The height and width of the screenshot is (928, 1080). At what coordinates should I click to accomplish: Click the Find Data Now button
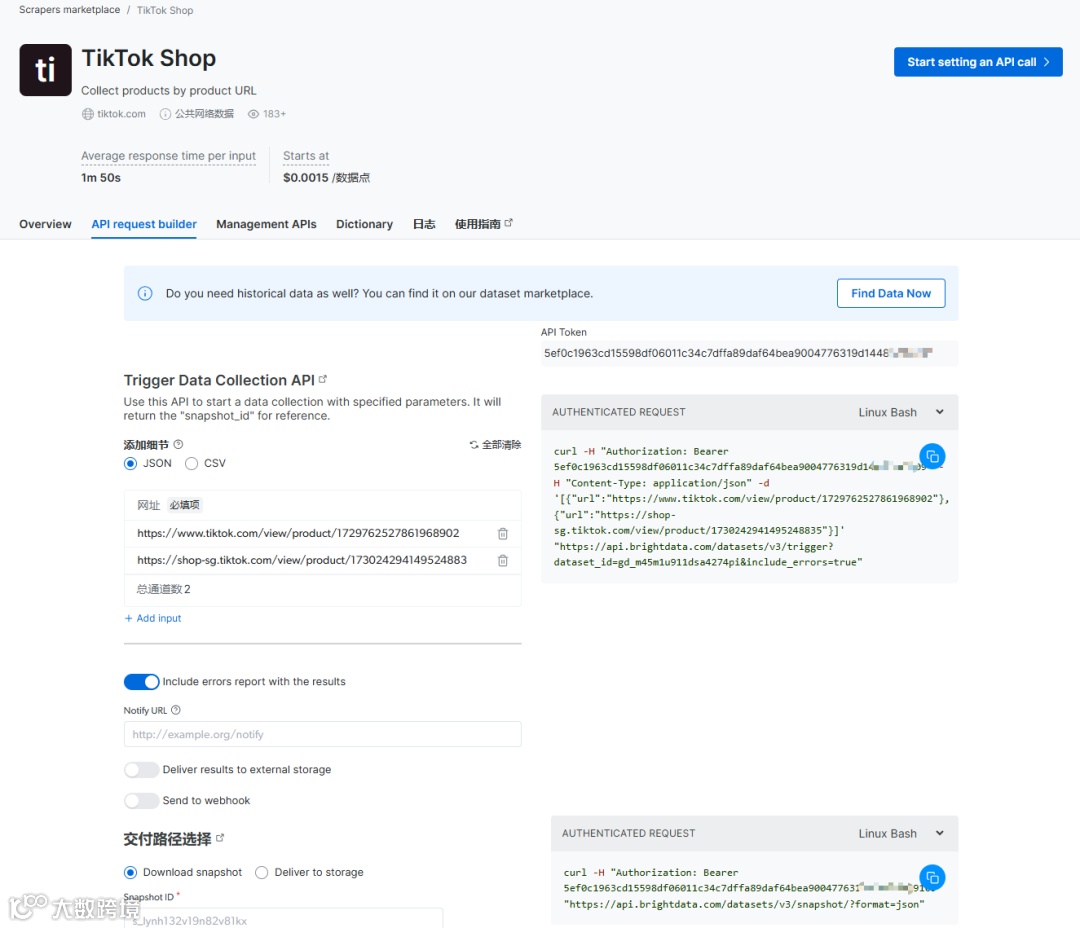(891, 293)
